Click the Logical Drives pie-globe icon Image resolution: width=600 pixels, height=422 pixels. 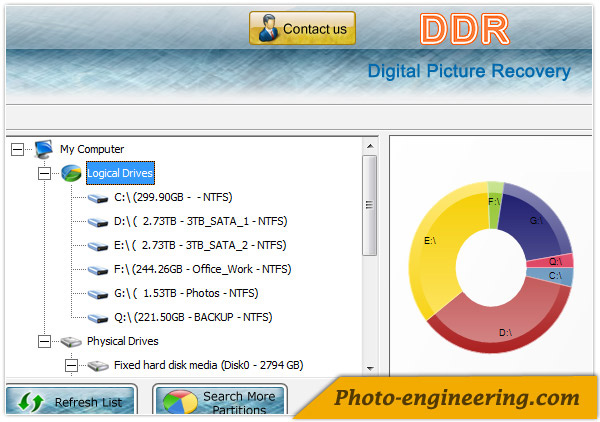[71, 173]
